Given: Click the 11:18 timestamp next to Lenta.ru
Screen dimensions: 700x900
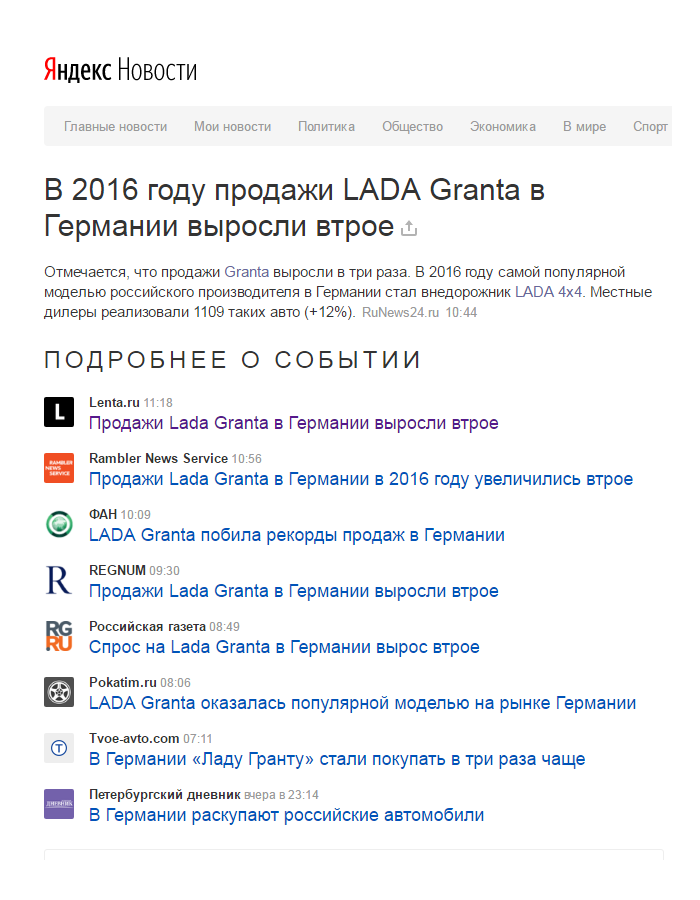Looking at the screenshot, I should tap(158, 403).
